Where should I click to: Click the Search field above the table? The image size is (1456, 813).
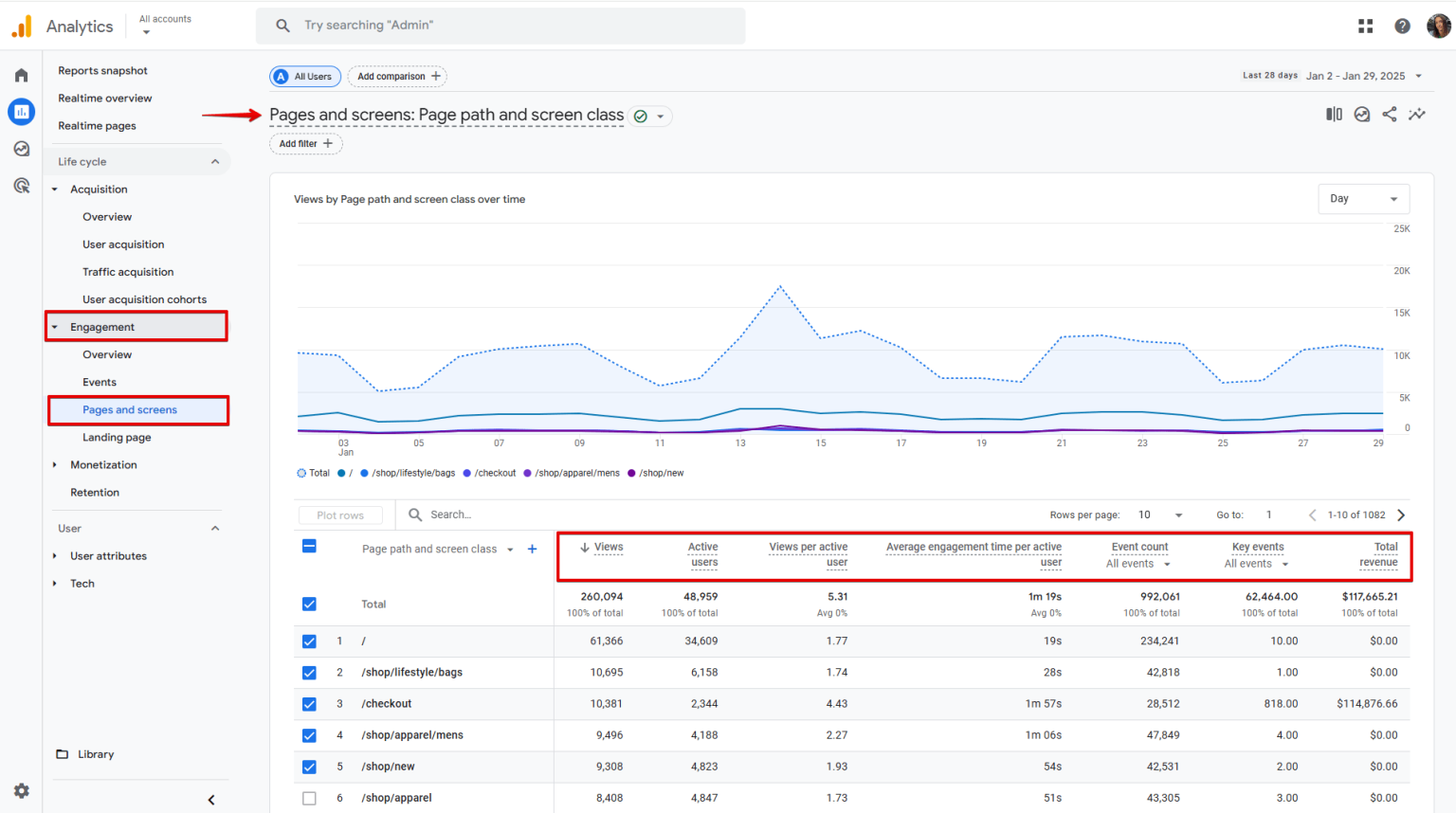pyautogui.click(x=453, y=515)
